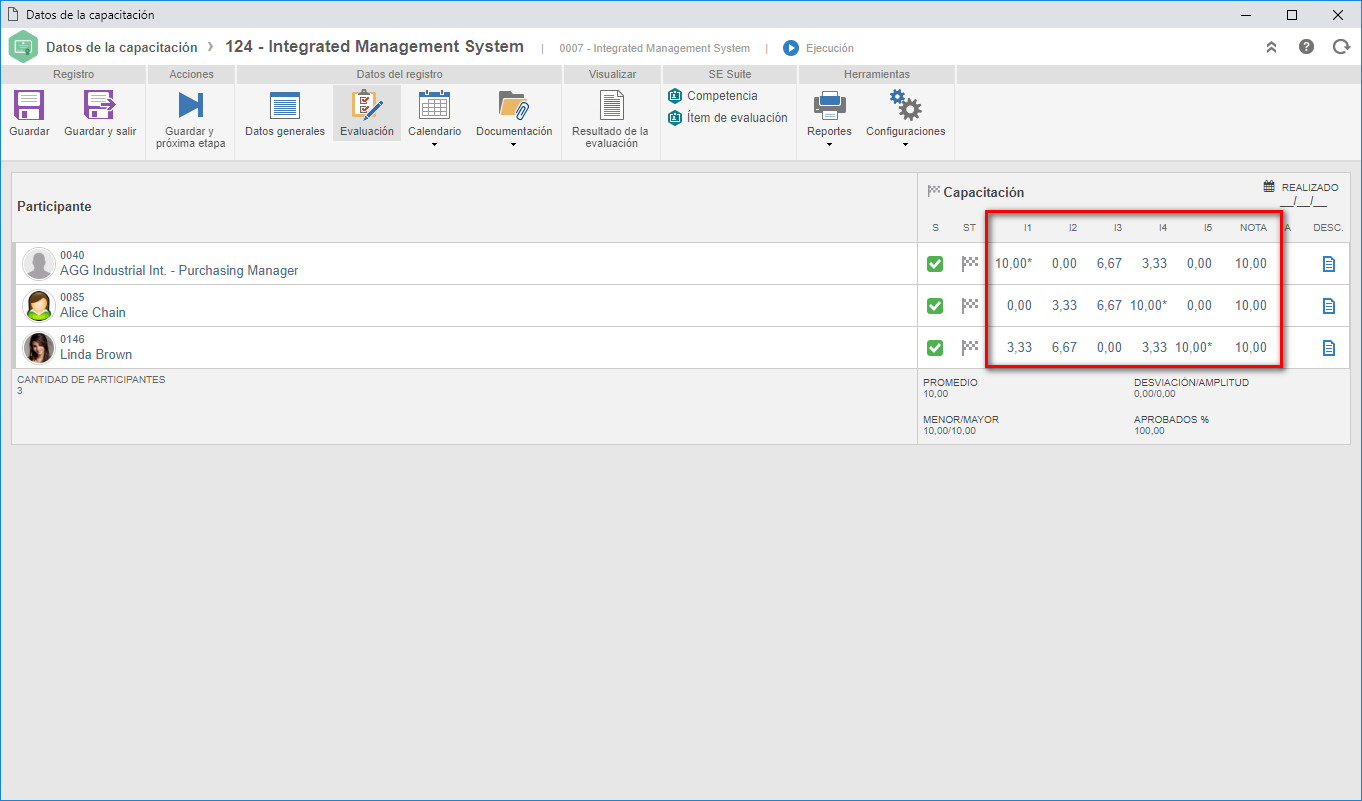Click status flag for Linda Brown
1362x801 pixels.
(x=969, y=348)
